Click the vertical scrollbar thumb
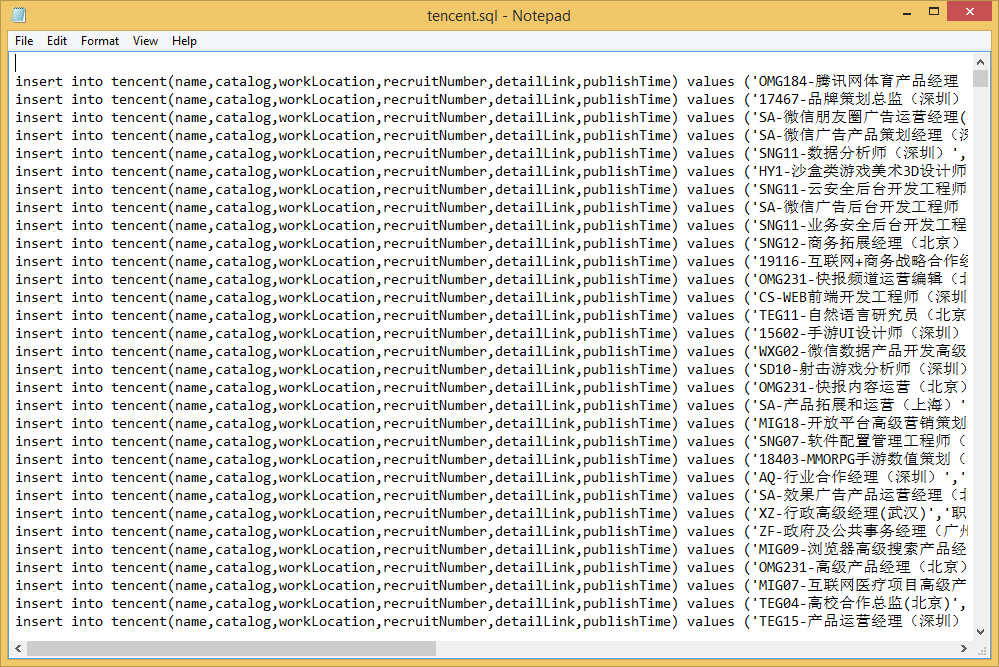The height and width of the screenshot is (667, 999). point(979,80)
